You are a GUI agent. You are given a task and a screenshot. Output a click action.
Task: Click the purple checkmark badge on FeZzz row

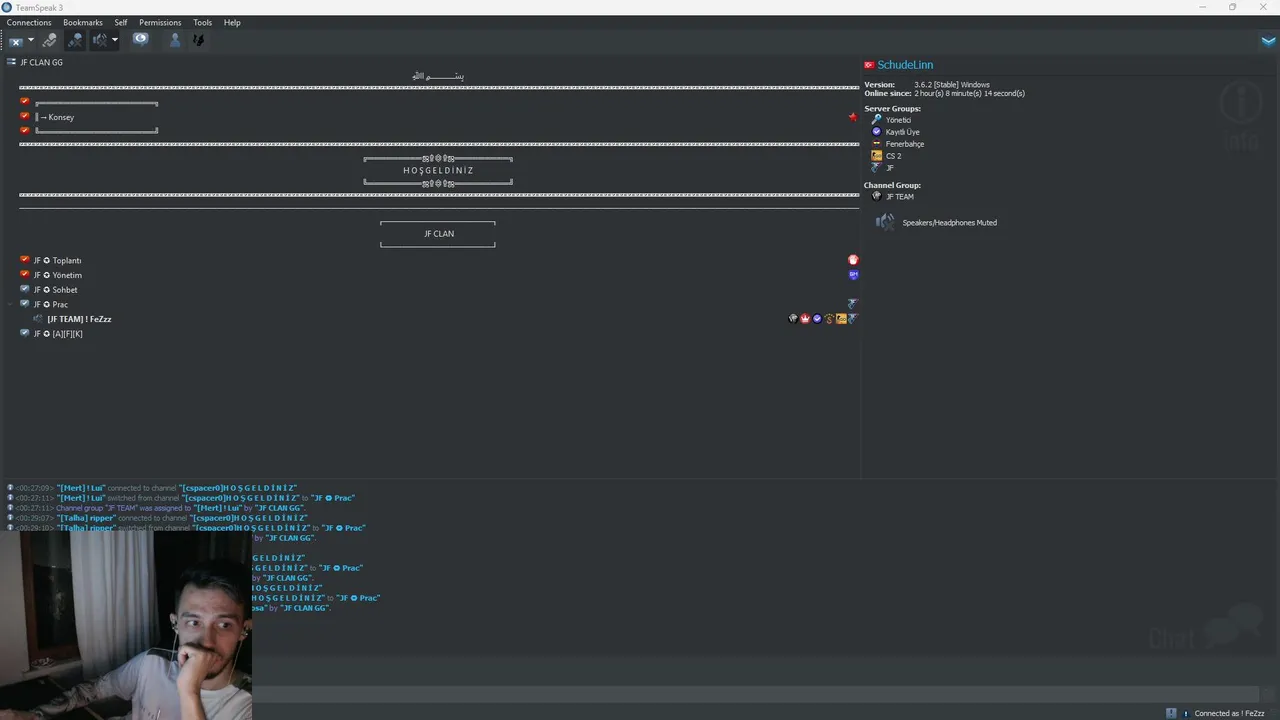(817, 319)
